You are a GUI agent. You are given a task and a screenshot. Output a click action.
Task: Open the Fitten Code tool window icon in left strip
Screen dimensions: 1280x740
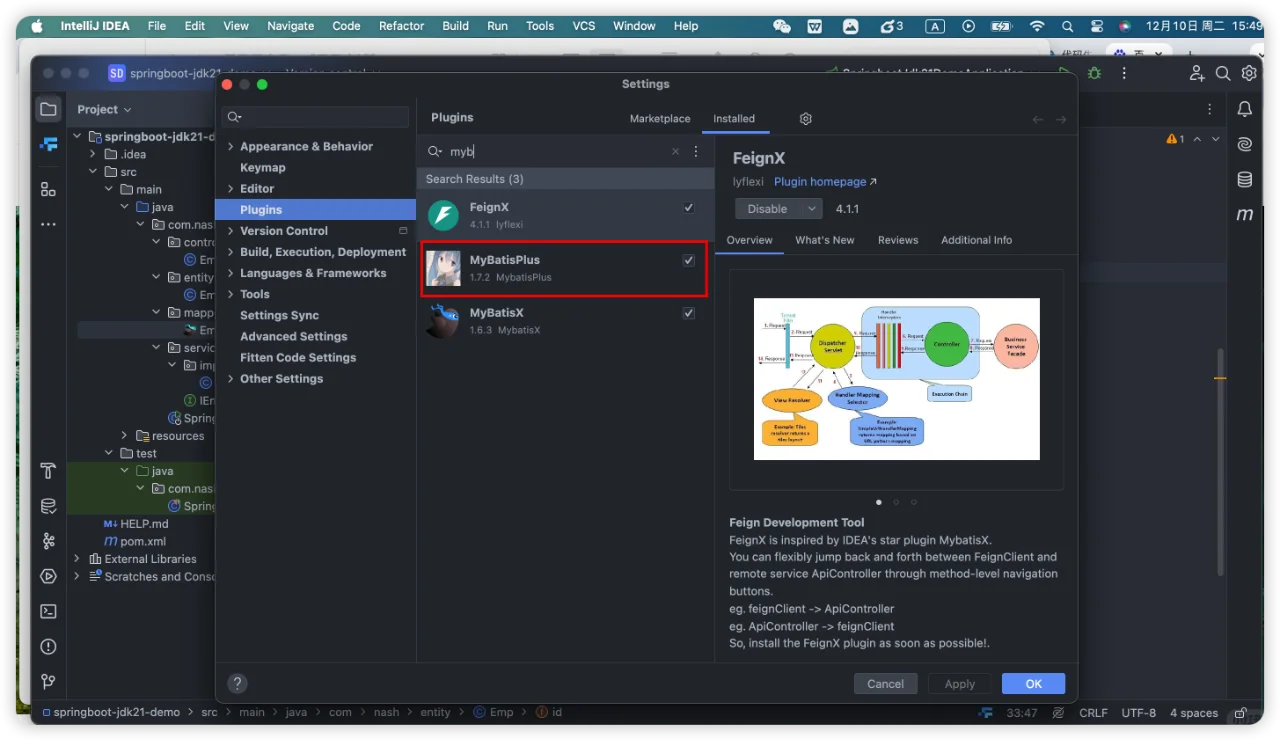48,144
